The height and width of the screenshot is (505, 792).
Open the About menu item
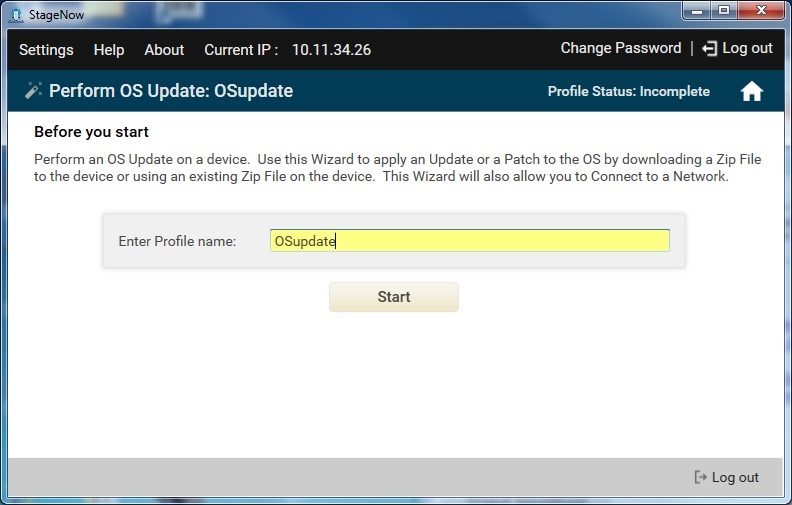[x=164, y=50]
